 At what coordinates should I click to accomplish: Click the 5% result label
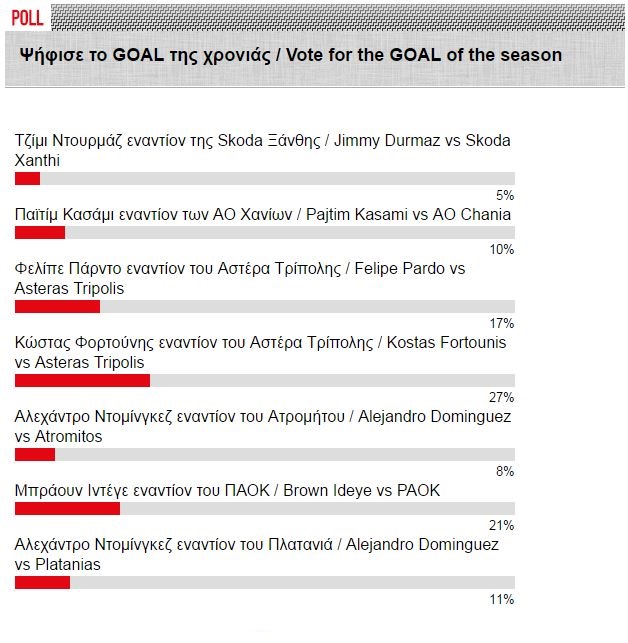tap(505, 195)
